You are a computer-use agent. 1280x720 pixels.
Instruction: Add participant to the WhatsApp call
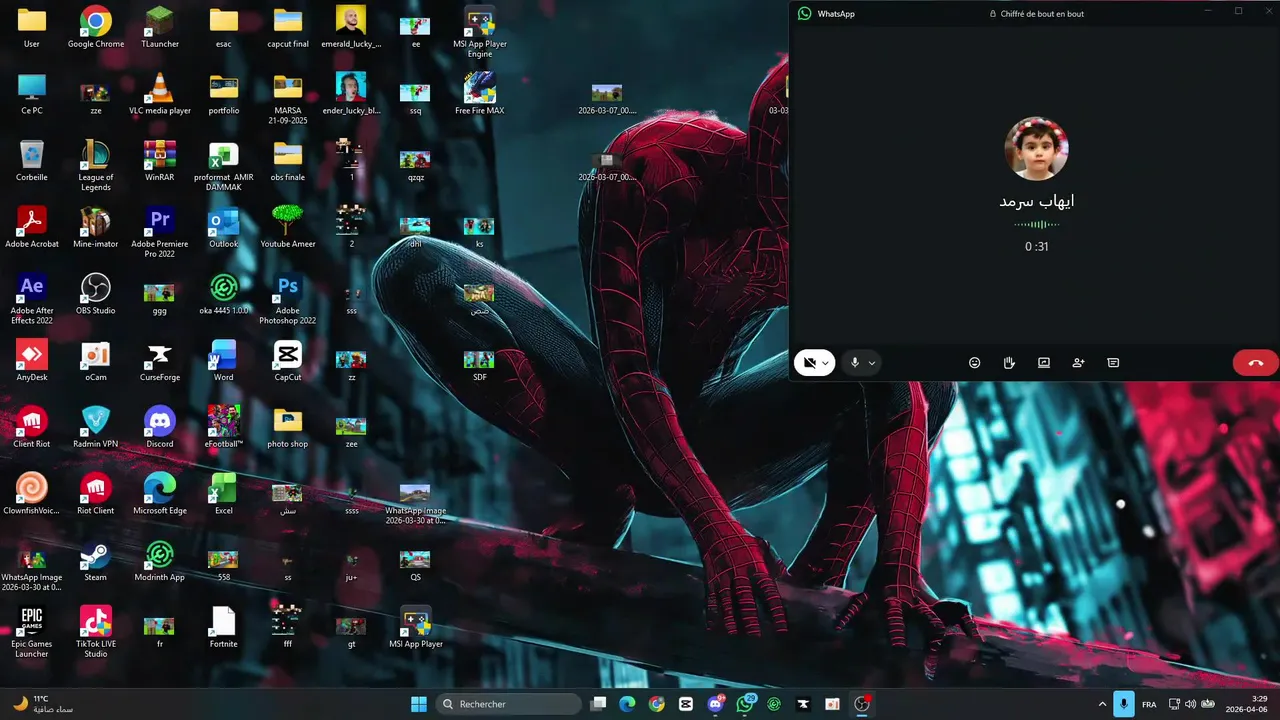(1078, 363)
